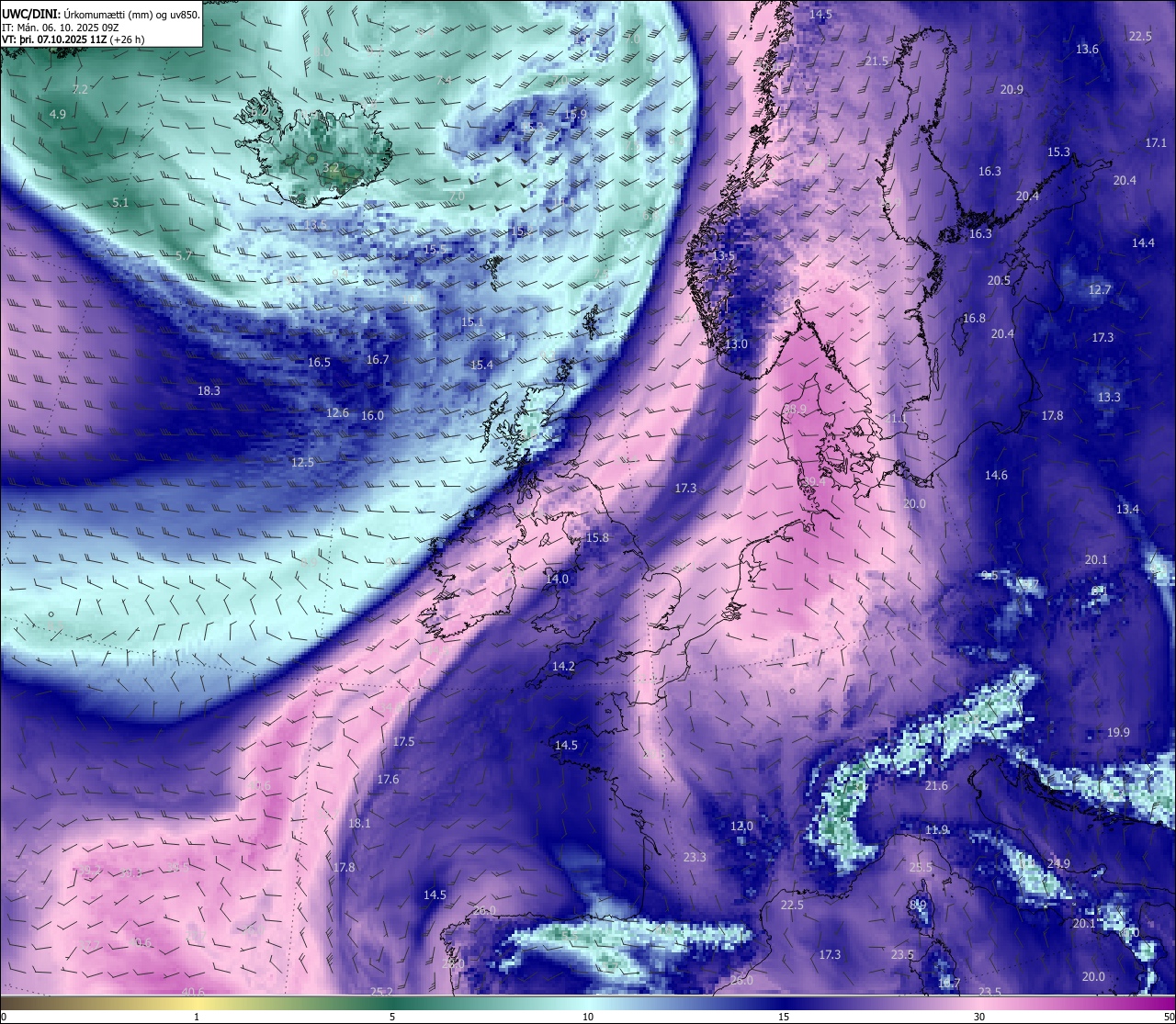Image resolution: width=1176 pixels, height=1024 pixels.
Task: Click the 20.9 value label
Action: (1012, 89)
